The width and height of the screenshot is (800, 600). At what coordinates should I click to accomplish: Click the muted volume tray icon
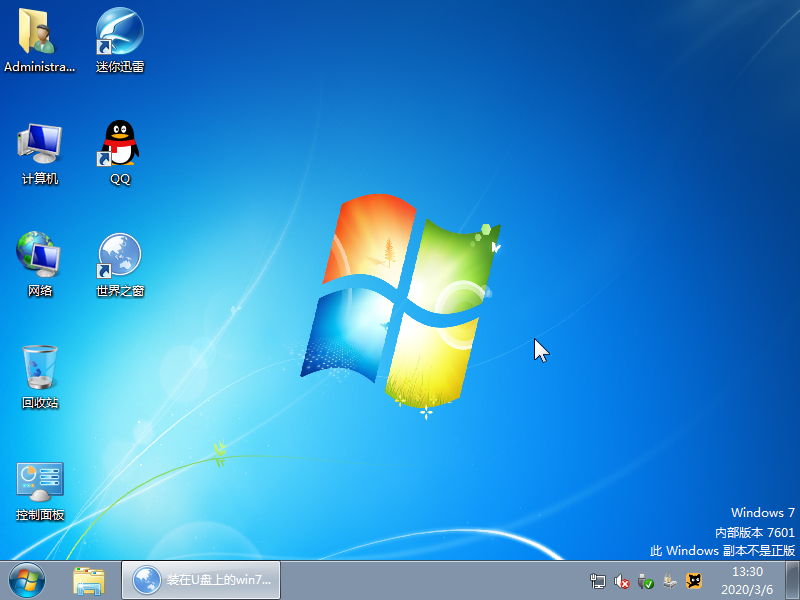(621, 581)
